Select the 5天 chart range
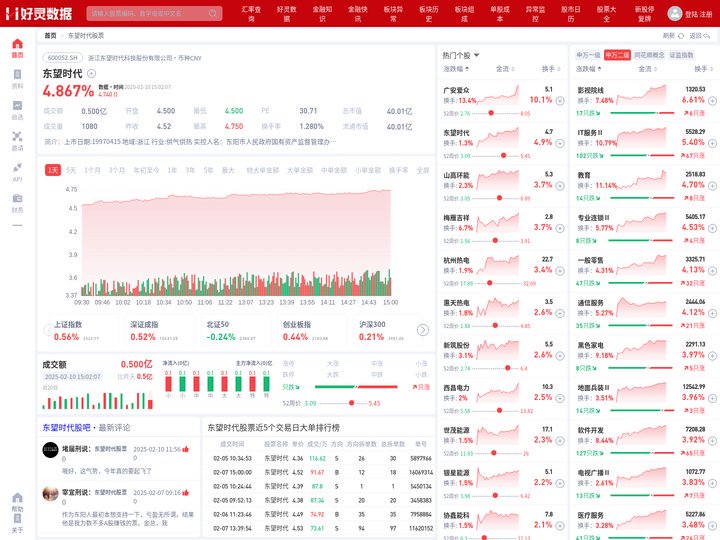This screenshot has width=720, height=540. click(x=71, y=170)
